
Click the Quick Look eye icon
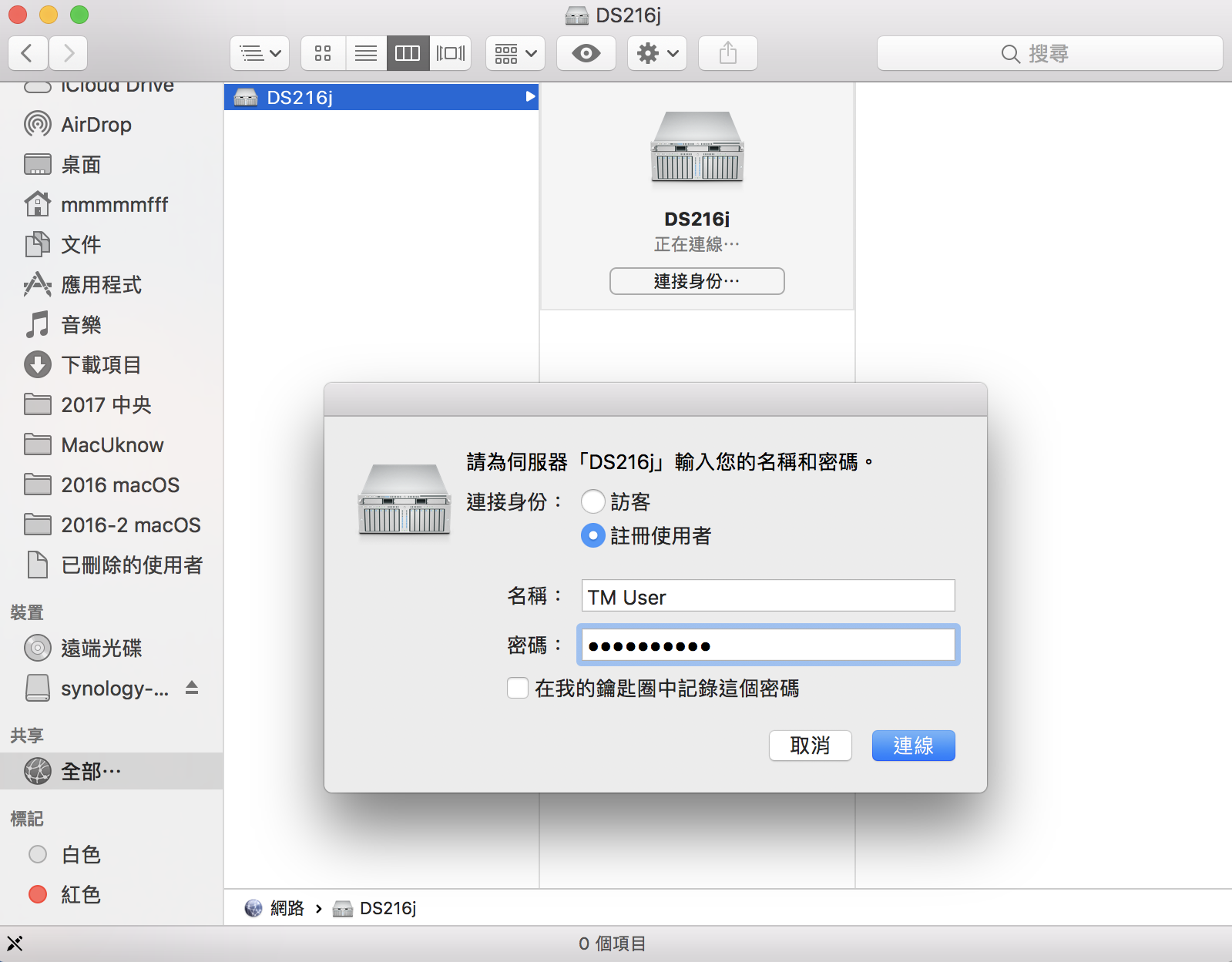586,53
